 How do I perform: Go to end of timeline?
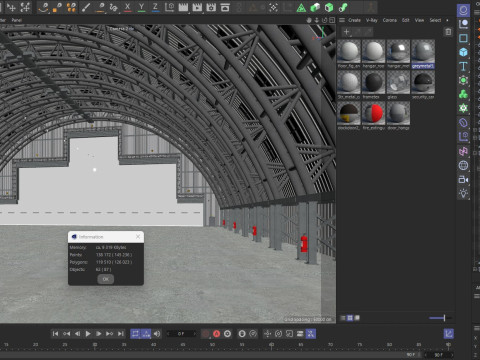pos(121,334)
